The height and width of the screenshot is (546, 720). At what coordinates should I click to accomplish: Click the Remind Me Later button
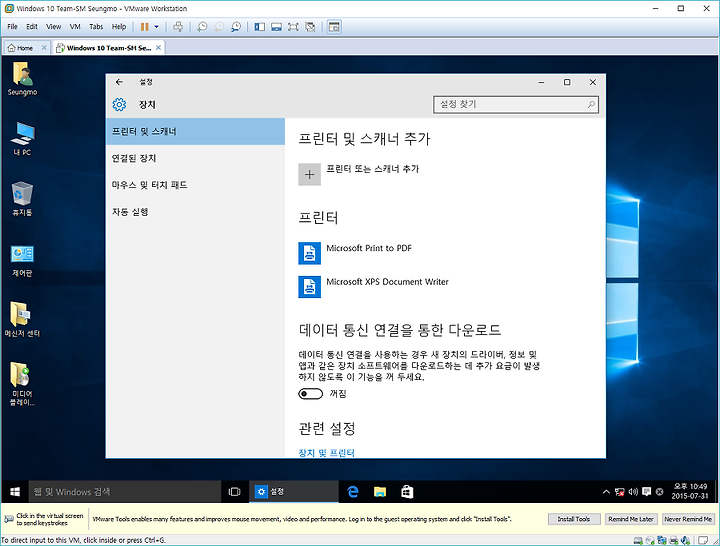tap(631, 519)
